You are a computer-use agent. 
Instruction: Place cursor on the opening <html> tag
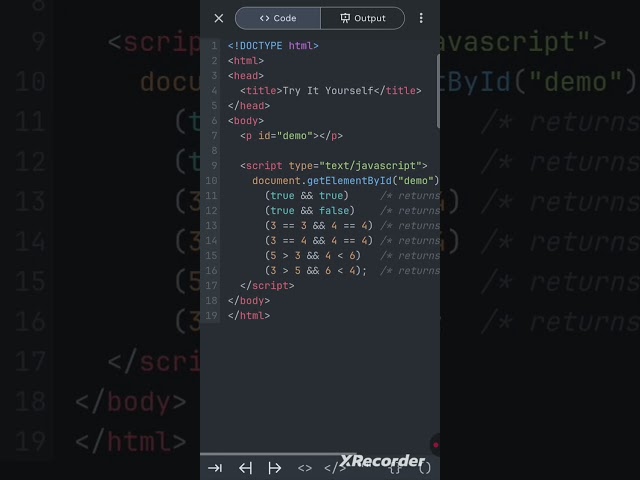(x=246, y=61)
